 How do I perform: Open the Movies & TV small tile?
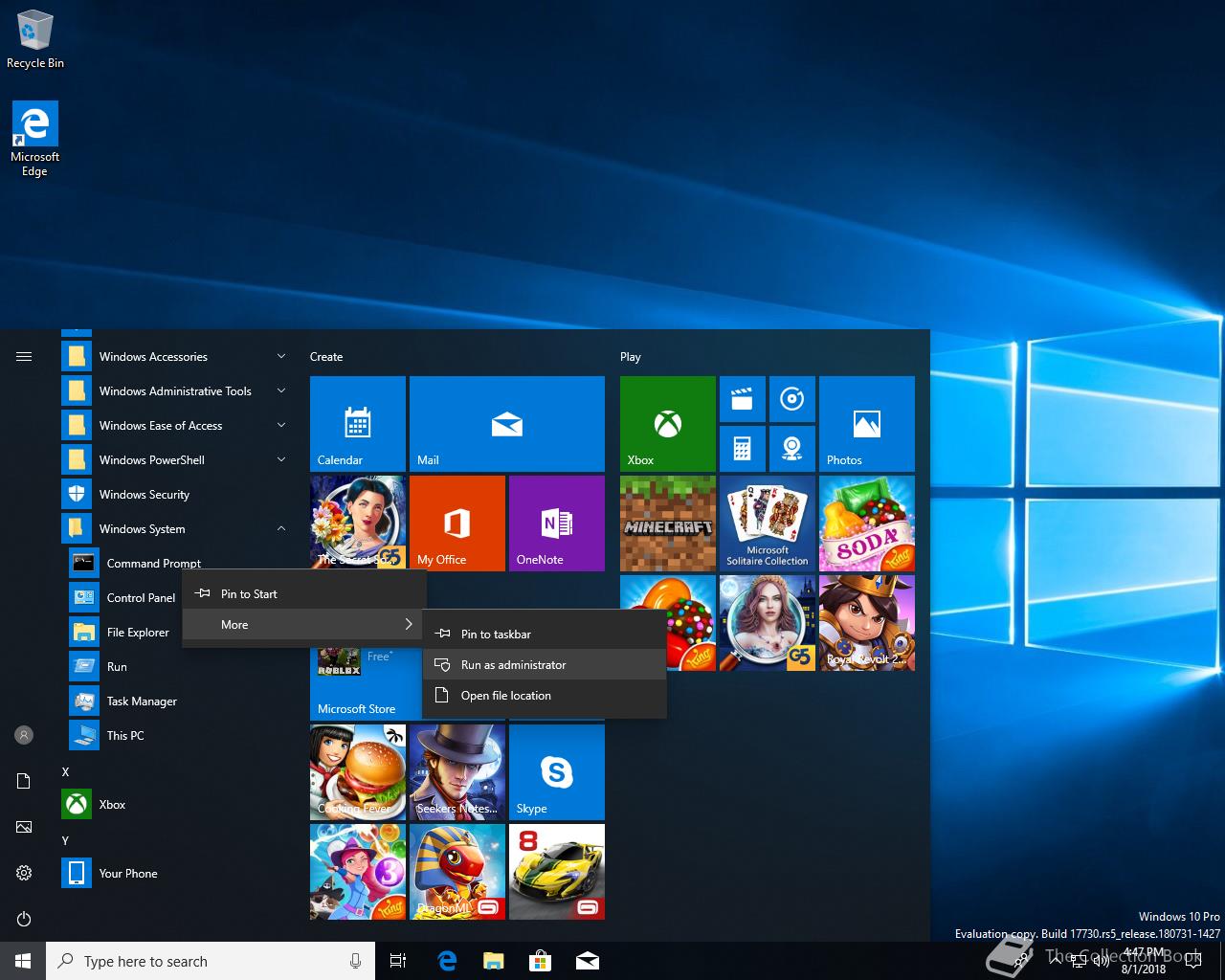(742, 399)
